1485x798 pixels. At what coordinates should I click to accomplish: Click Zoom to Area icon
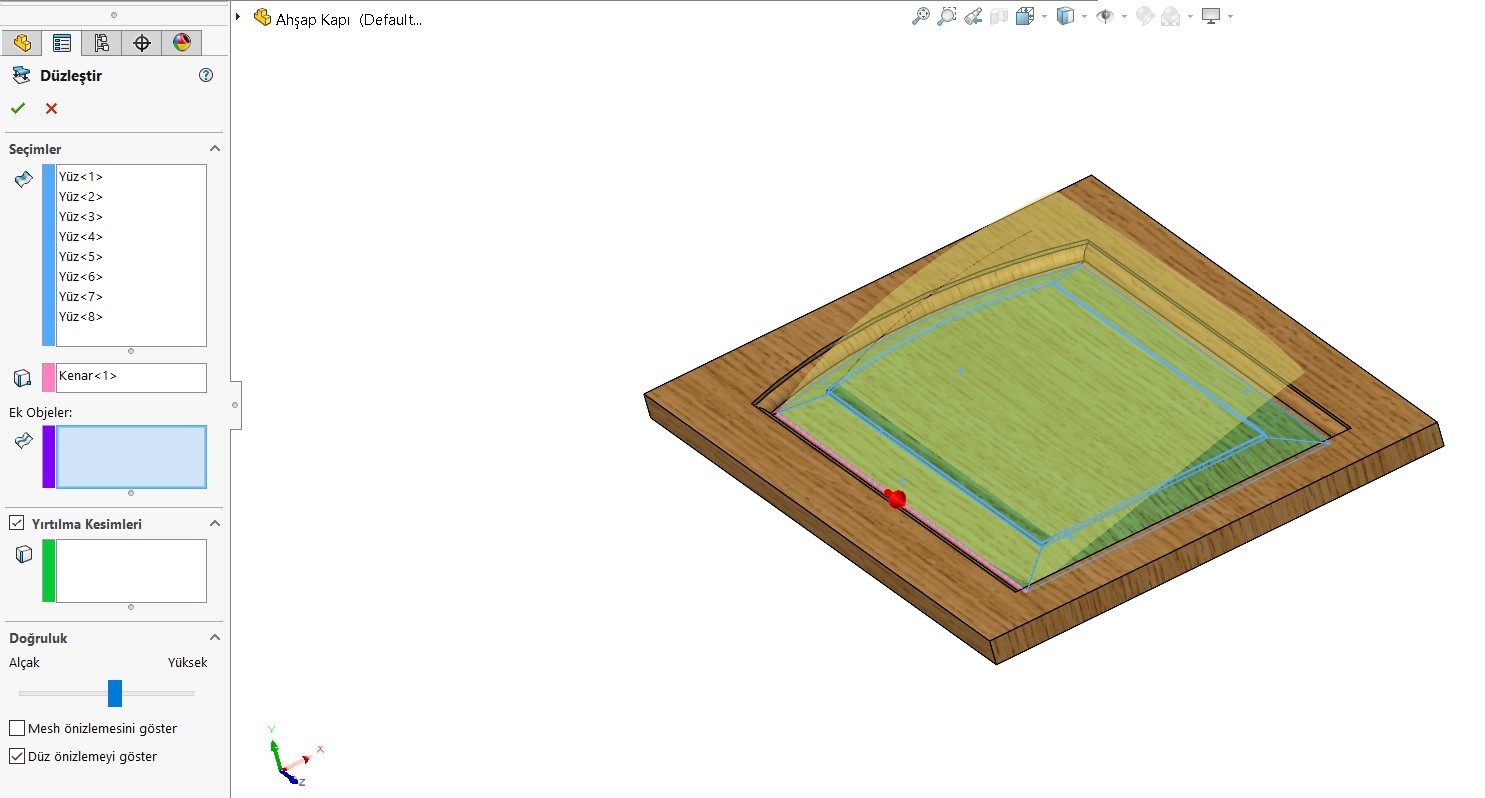tap(947, 17)
